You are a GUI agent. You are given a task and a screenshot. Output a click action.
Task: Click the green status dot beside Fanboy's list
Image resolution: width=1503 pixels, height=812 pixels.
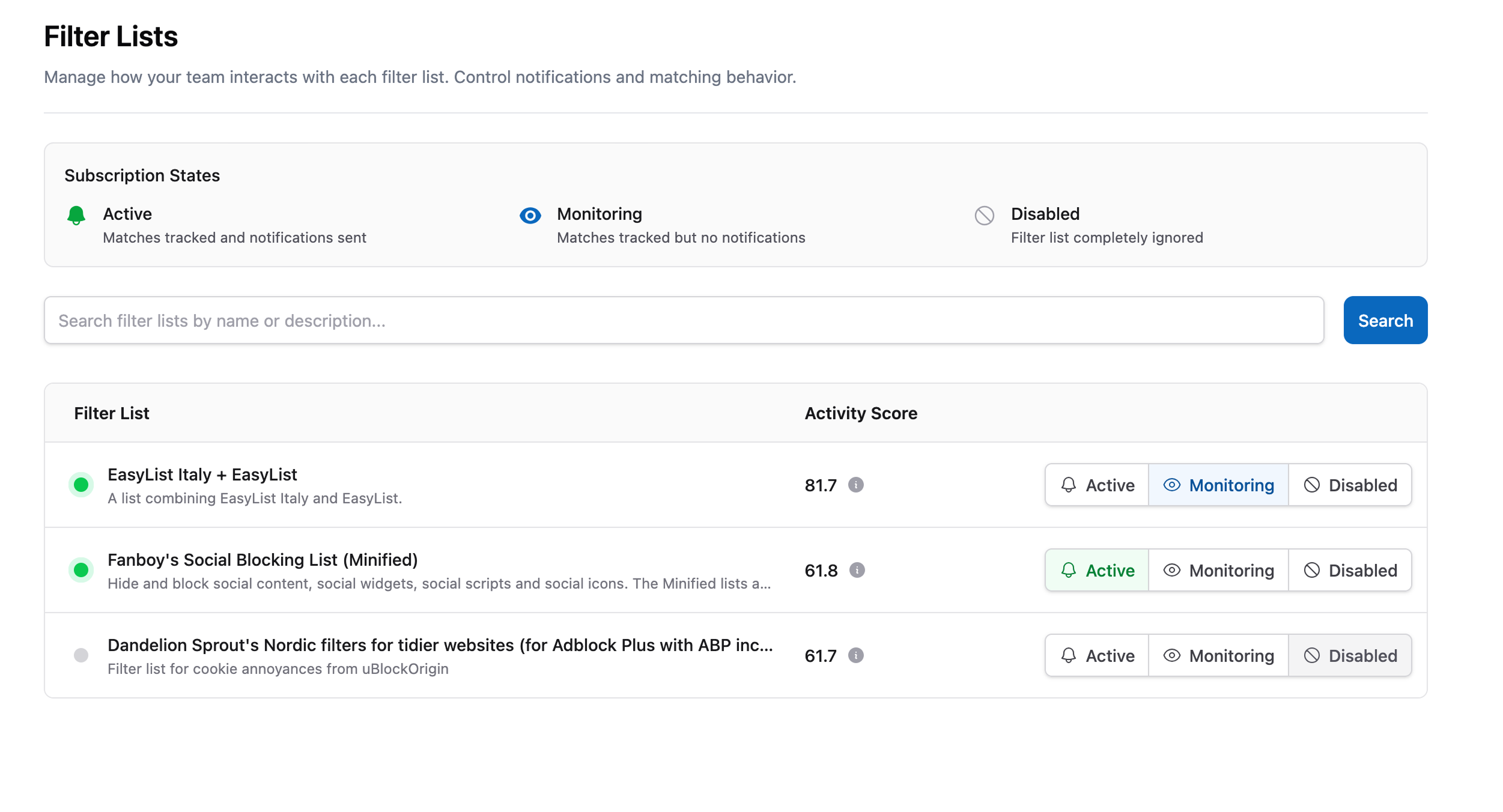pos(80,571)
